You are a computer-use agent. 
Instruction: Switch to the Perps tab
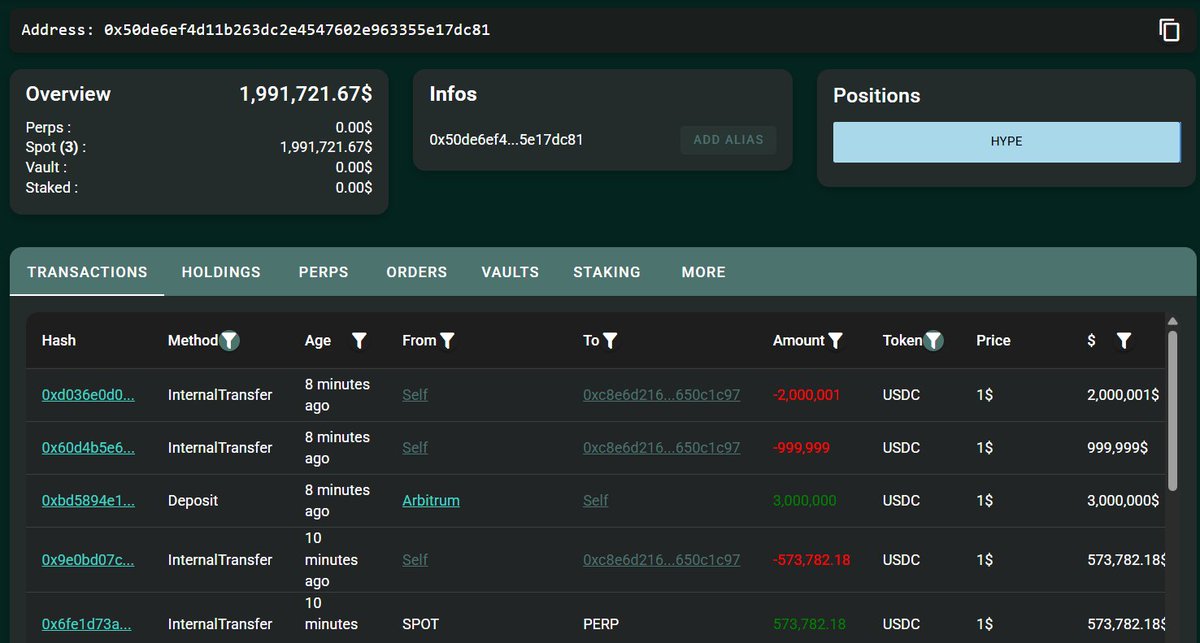(323, 272)
